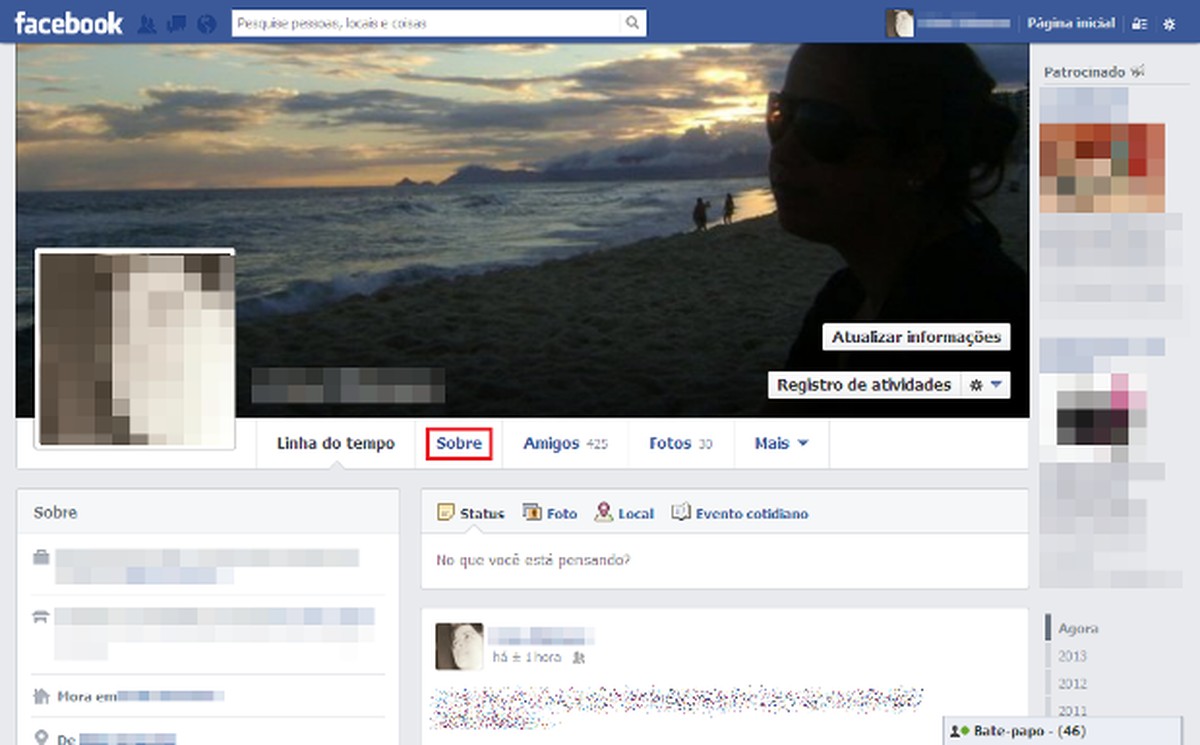Screen dimensions: 1200x745
Task: Go to the Linha do tempo tab
Action: (x=334, y=443)
